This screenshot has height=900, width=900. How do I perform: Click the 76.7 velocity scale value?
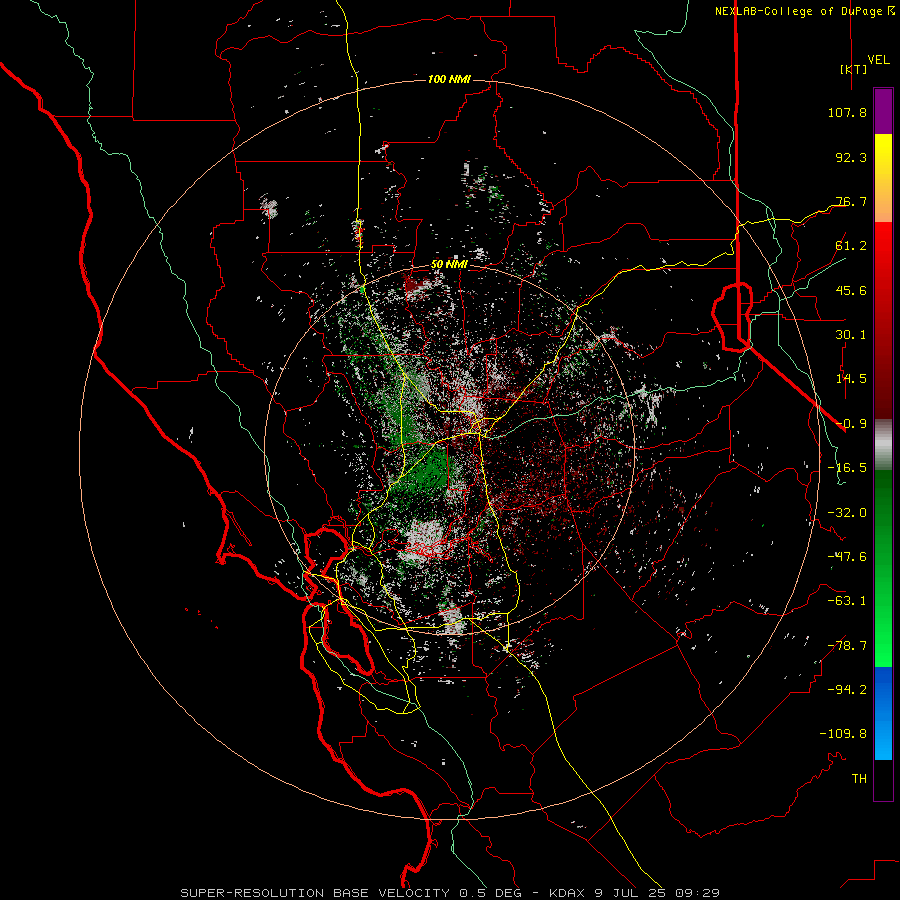tap(851, 201)
